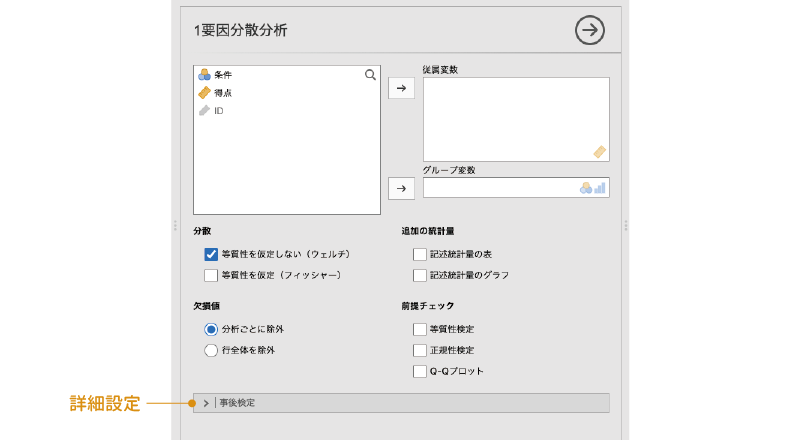Click the ruler icon next to 得点
The width and height of the screenshot is (800, 440).
(204, 93)
